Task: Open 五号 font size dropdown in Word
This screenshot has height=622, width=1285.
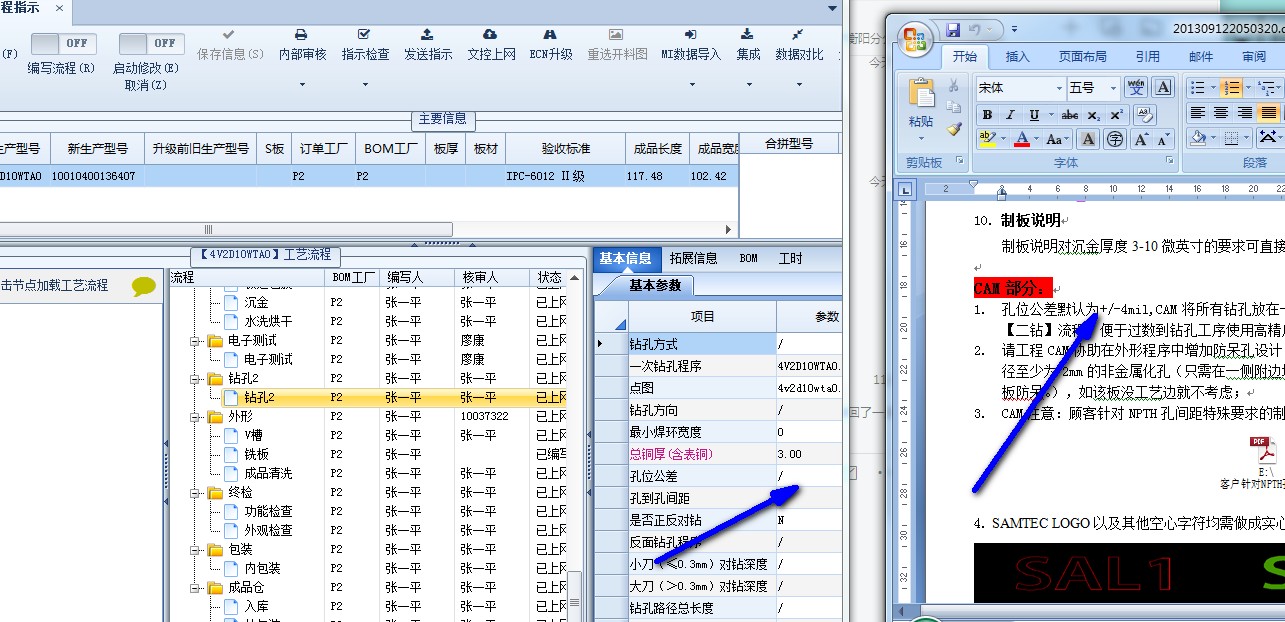Action: (x=1113, y=88)
